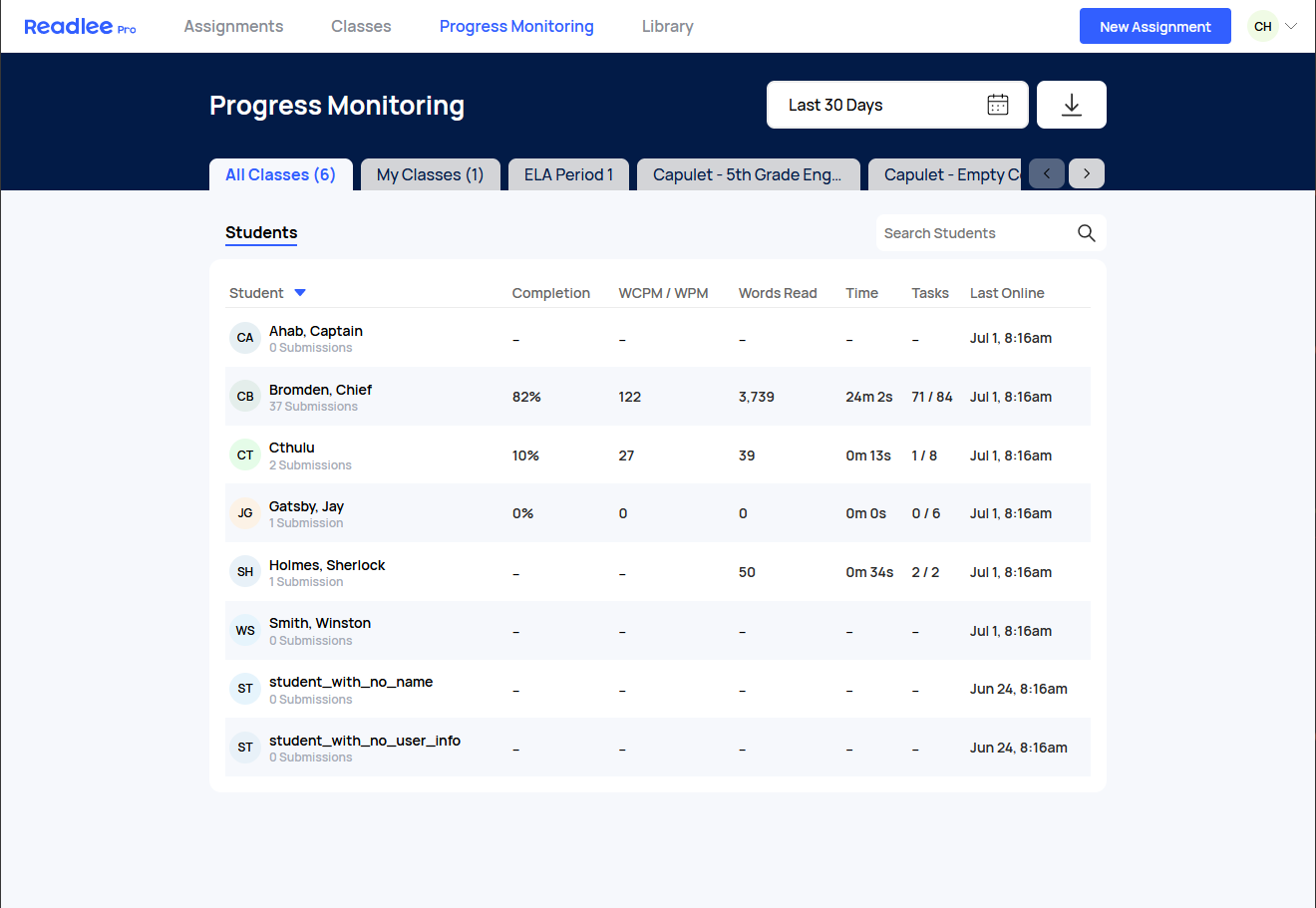Open student_with_no_user_info record
The image size is (1316, 908).
click(x=364, y=741)
